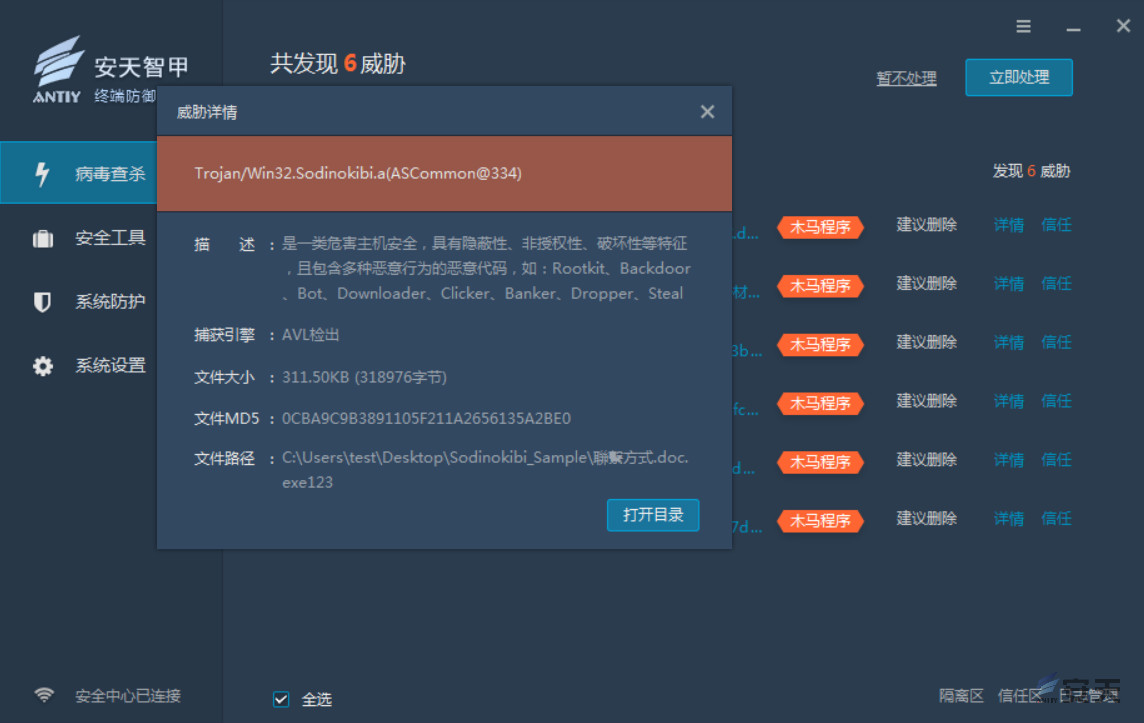Click the lightning bolt virus scan icon

42,174
